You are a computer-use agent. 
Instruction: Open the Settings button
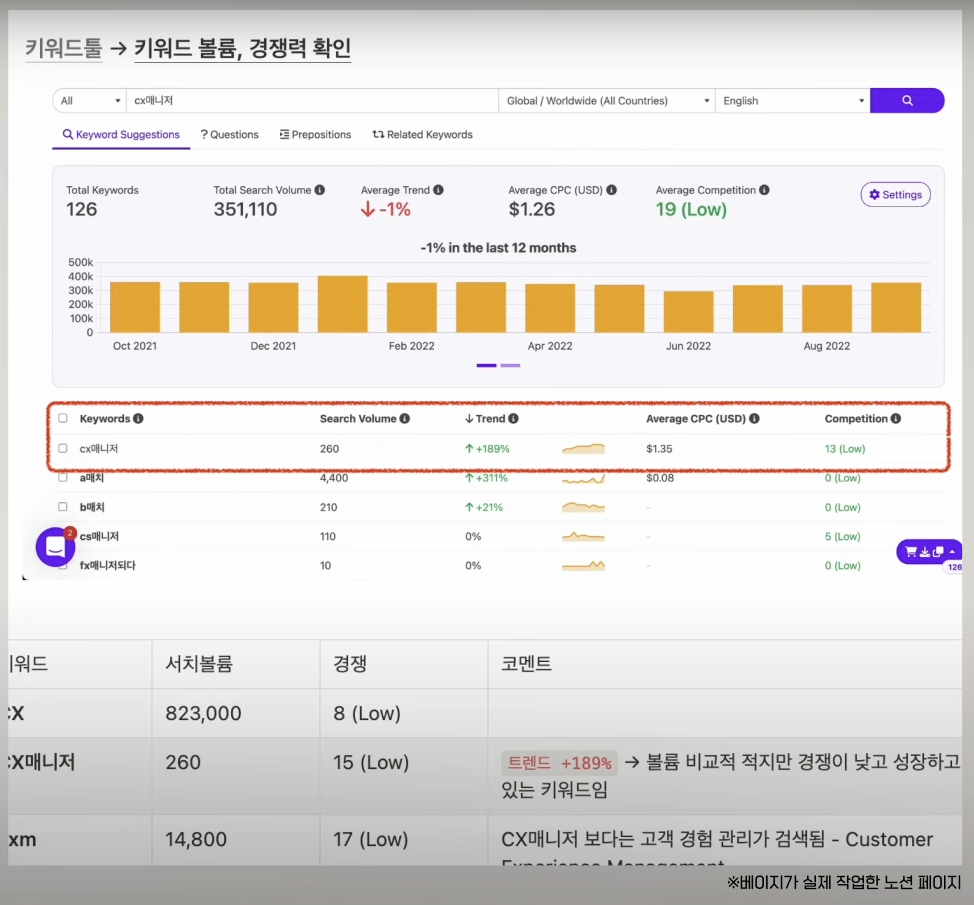(x=895, y=194)
